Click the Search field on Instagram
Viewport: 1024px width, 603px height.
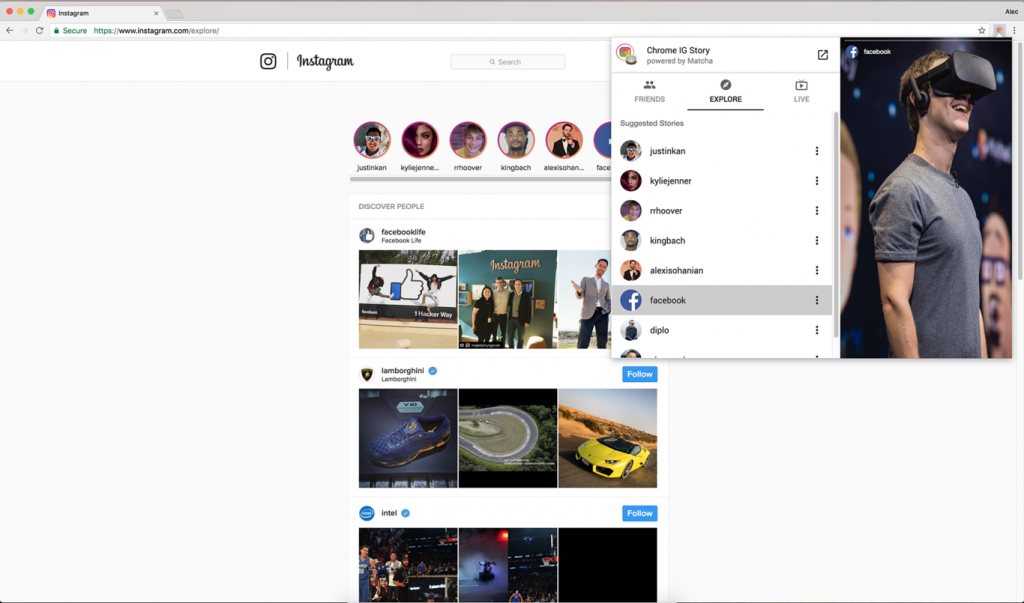tap(508, 61)
